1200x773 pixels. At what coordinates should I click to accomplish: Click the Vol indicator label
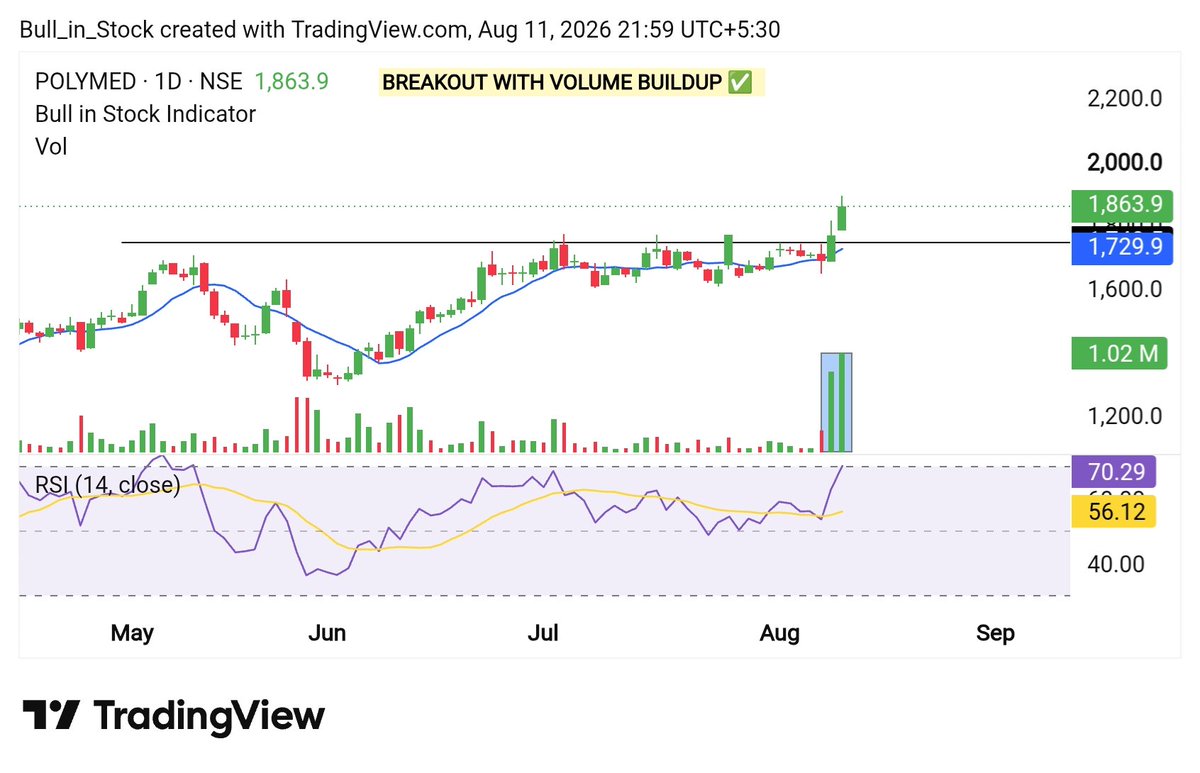(x=51, y=146)
